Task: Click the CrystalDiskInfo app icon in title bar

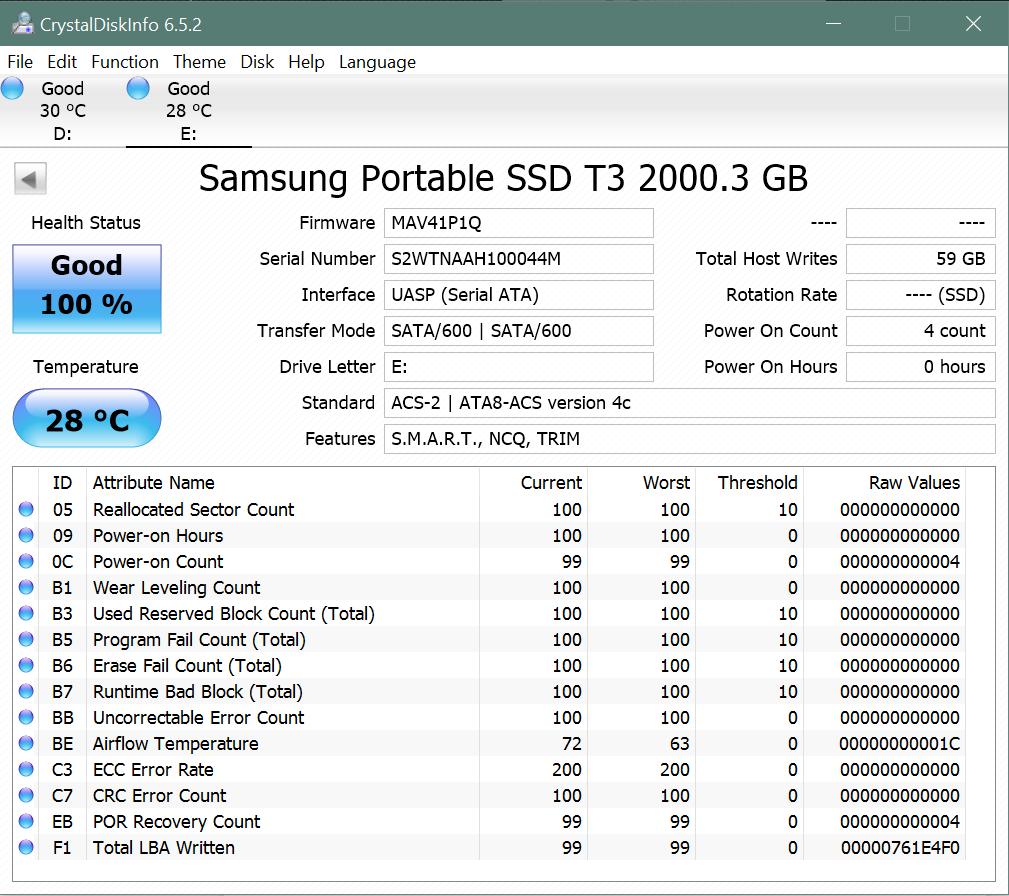Action: 22,23
